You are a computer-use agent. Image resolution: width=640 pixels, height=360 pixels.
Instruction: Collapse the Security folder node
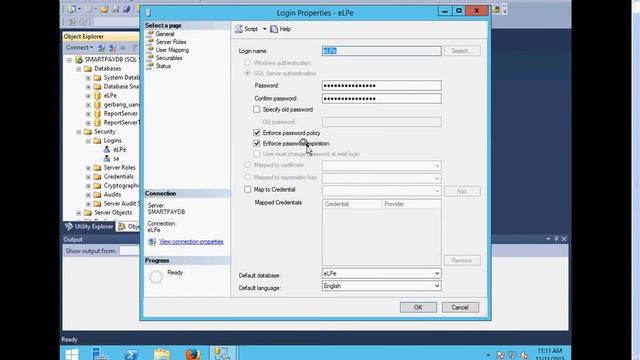pyautogui.click(x=78, y=132)
